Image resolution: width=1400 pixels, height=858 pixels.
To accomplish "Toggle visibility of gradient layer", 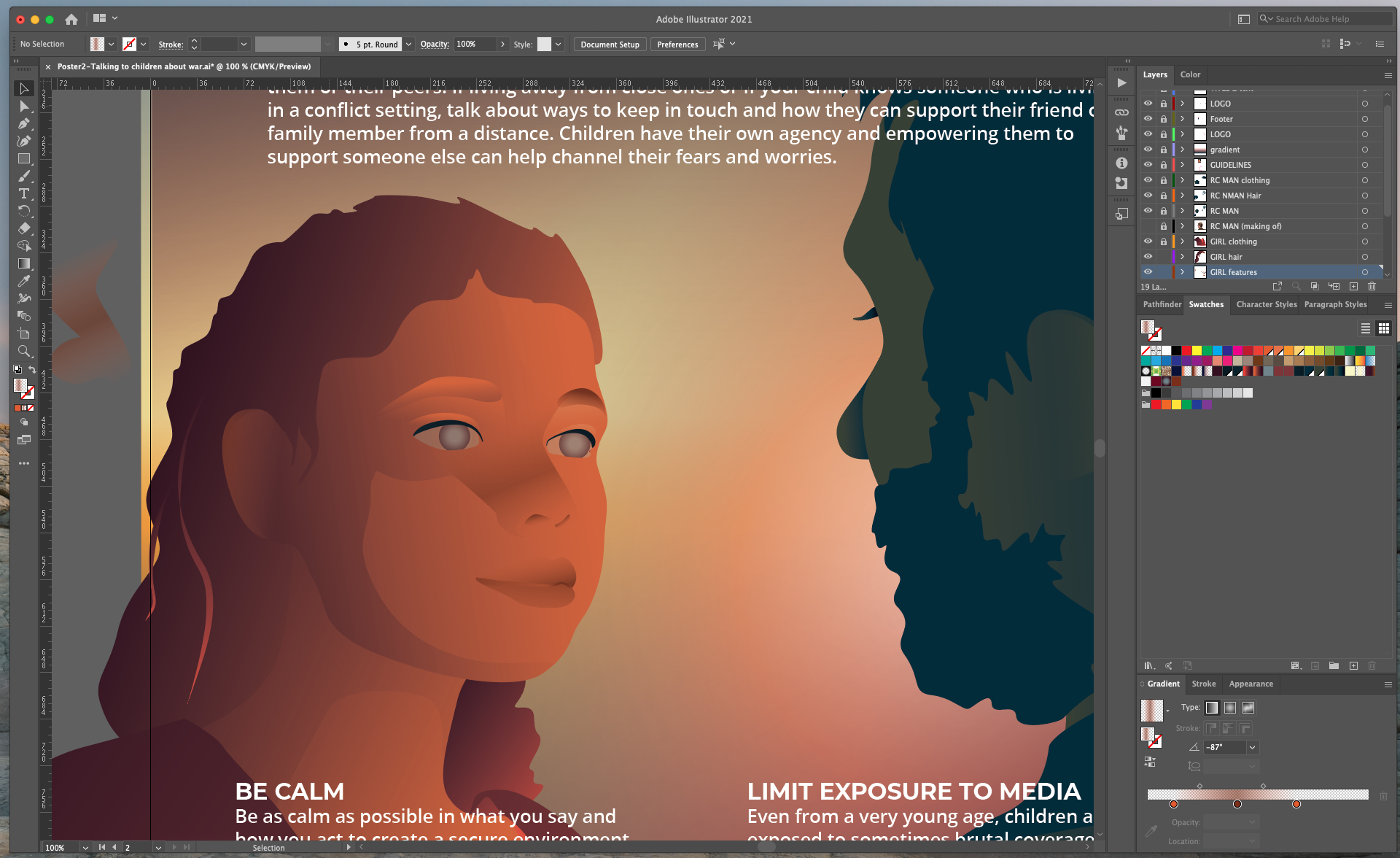I will [x=1148, y=150].
